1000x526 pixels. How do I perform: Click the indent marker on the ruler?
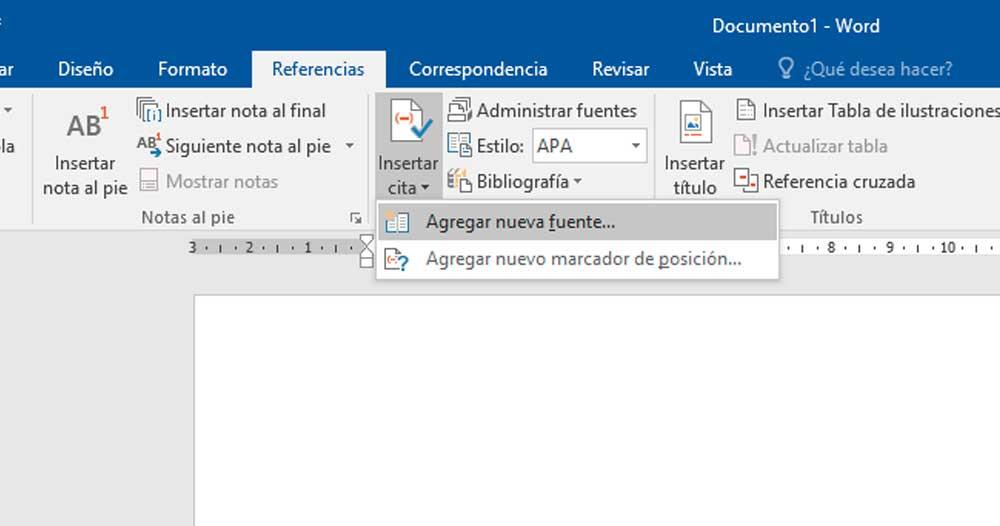(x=367, y=251)
